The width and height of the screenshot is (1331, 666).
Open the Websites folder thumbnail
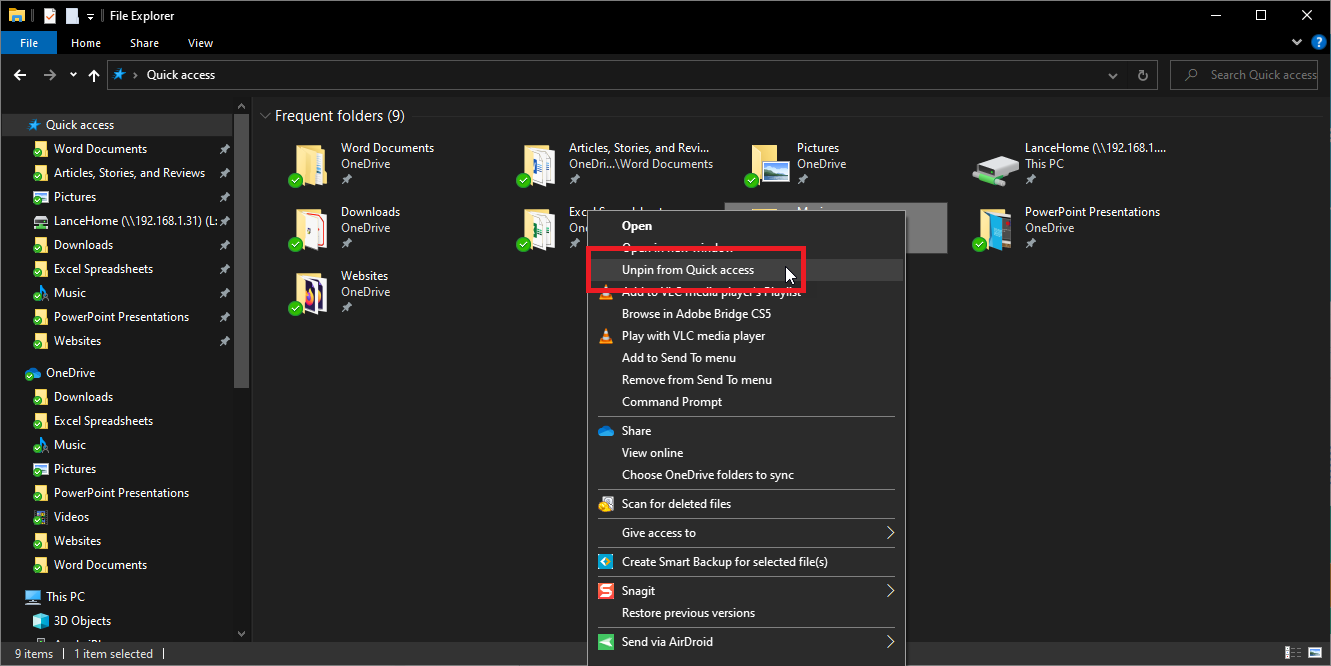coord(311,293)
